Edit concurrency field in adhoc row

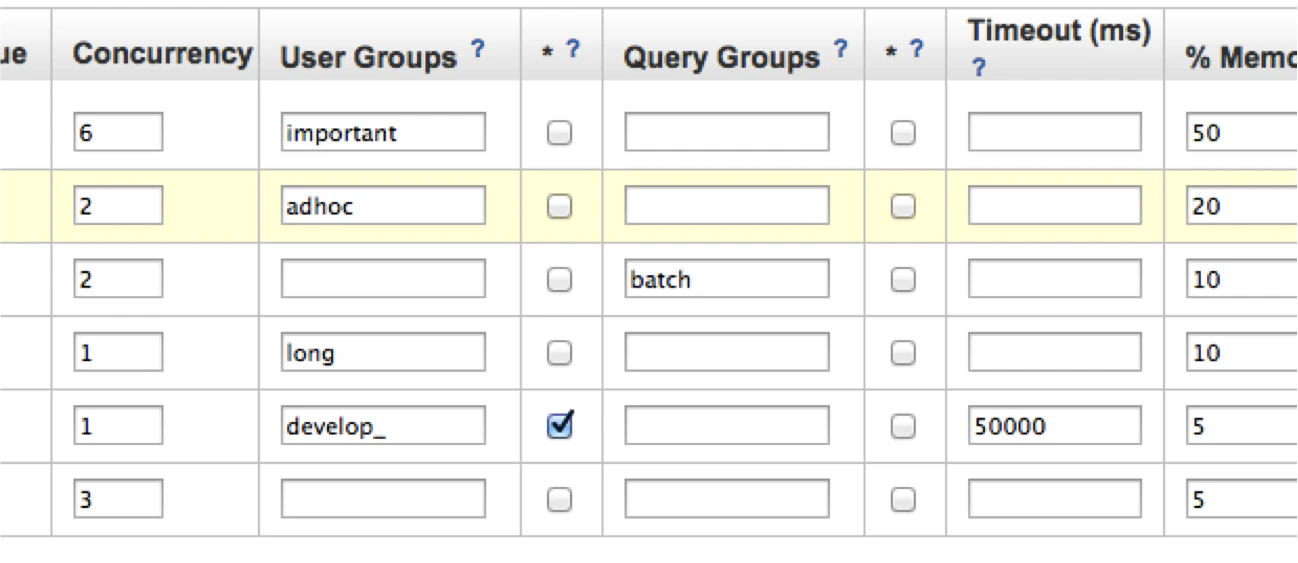118,206
